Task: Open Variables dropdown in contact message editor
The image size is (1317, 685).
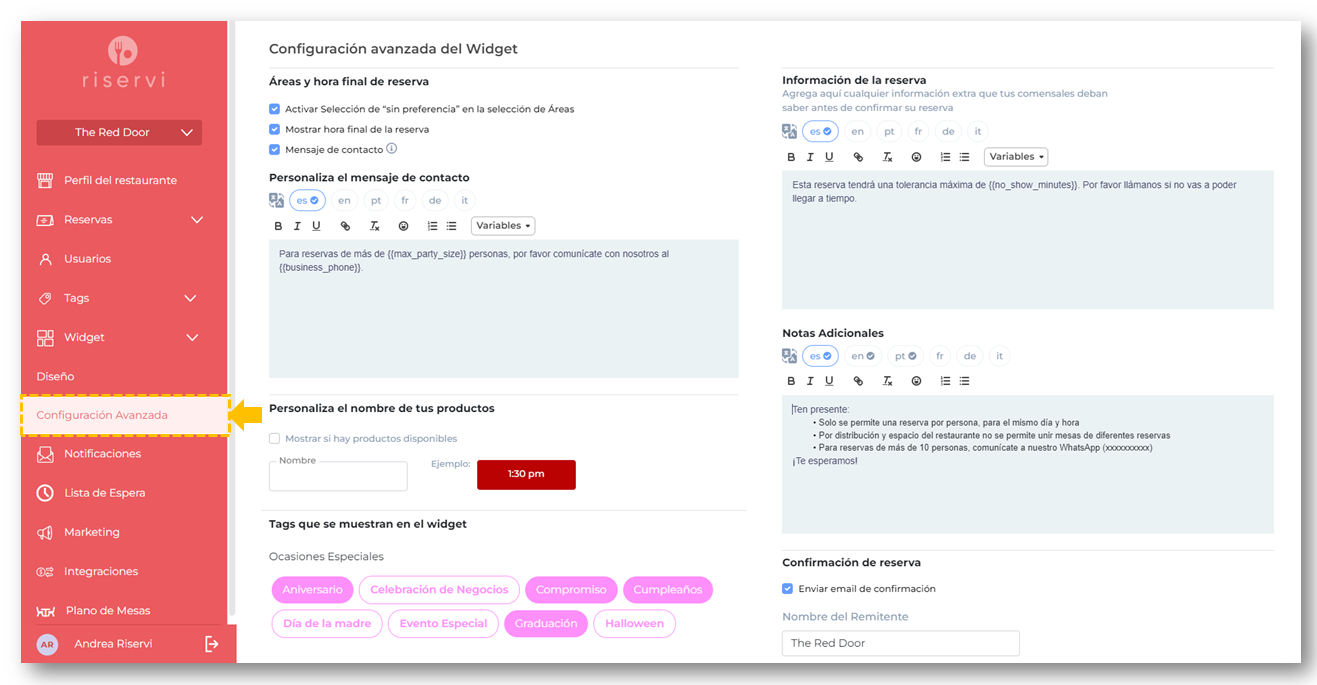Action: click(503, 226)
